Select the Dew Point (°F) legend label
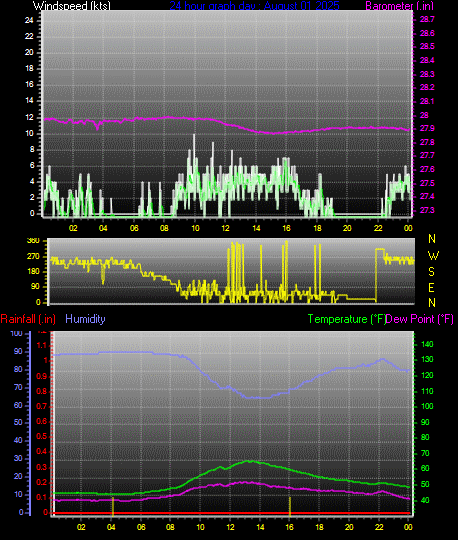This screenshot has height=540, width=458. pyautogui.click(x=420, y=319)
